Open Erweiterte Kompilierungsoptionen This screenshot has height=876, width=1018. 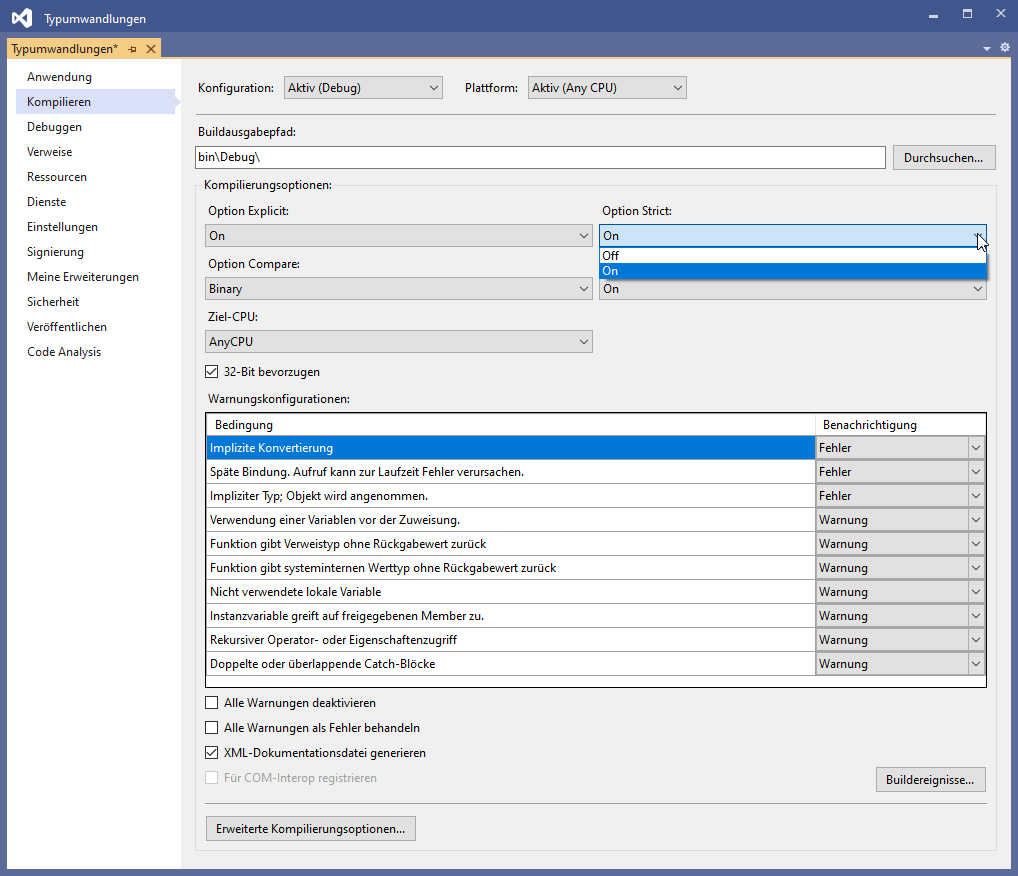click(310, 829)
